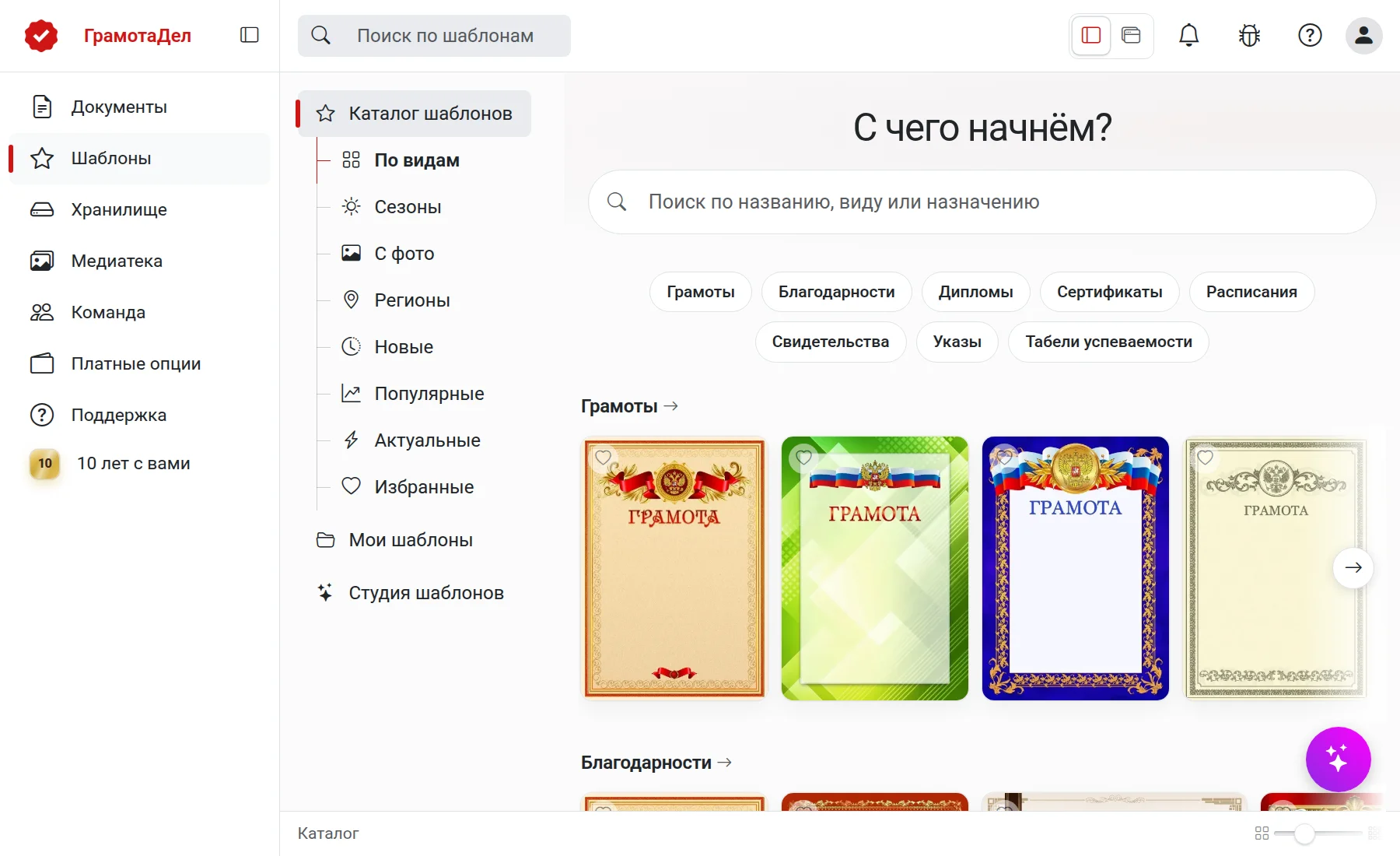Switch to sidebar layout view
Image resolution: width=1400 pixels, height=856 pixels.
pos(1091,35)
